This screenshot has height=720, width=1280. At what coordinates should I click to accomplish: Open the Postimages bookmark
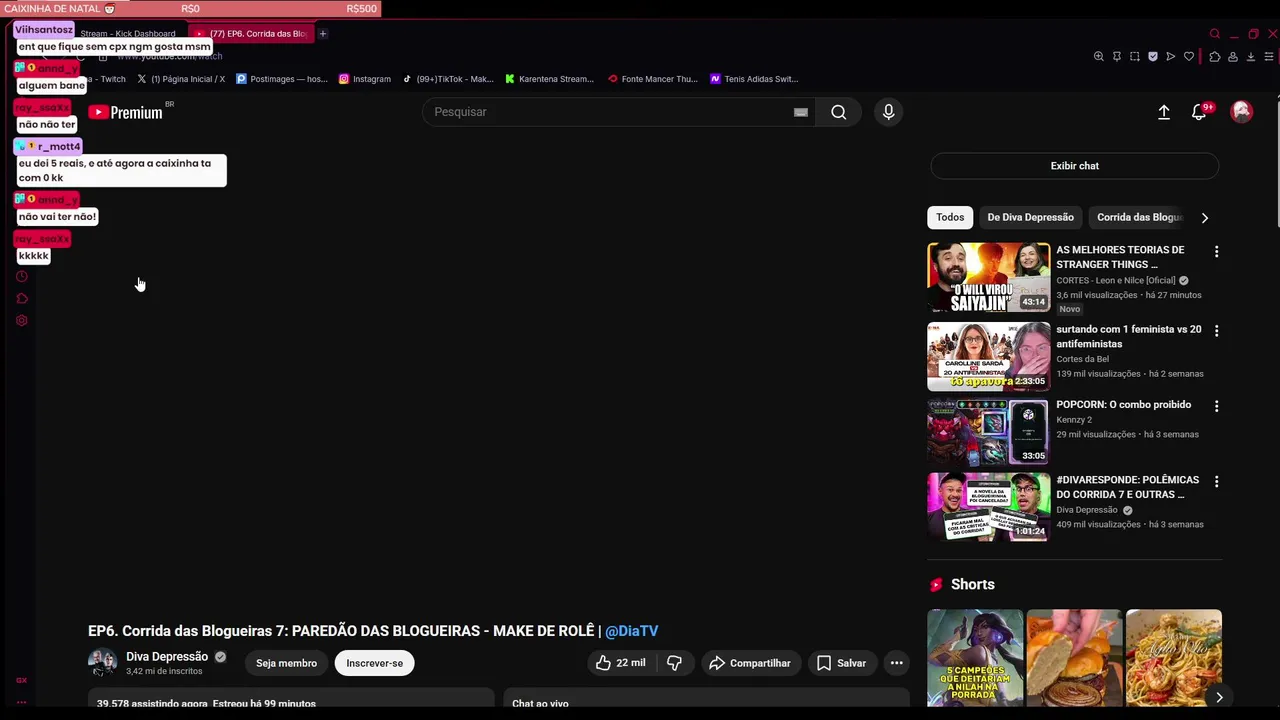point(282,79)
